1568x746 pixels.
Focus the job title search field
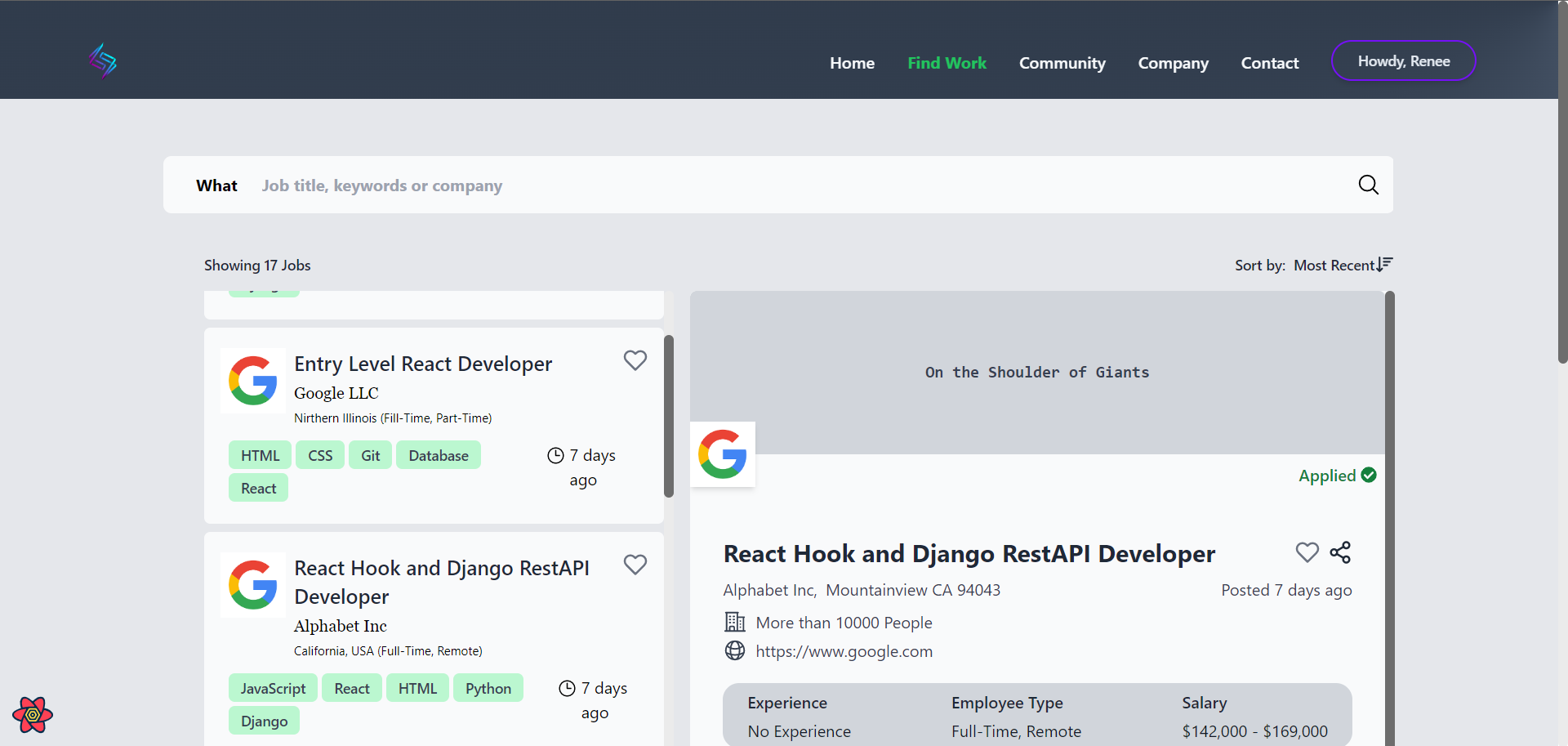(800, 185)
